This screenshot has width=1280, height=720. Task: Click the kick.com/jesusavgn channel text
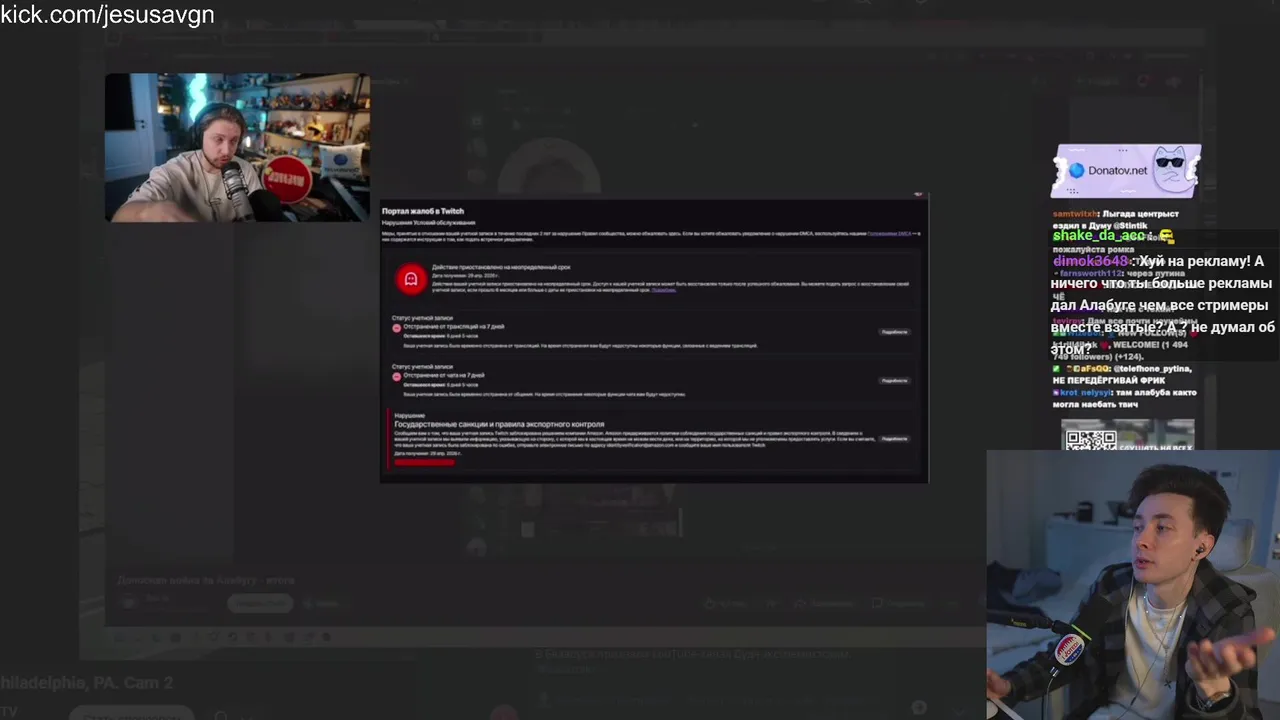point(107,15)
